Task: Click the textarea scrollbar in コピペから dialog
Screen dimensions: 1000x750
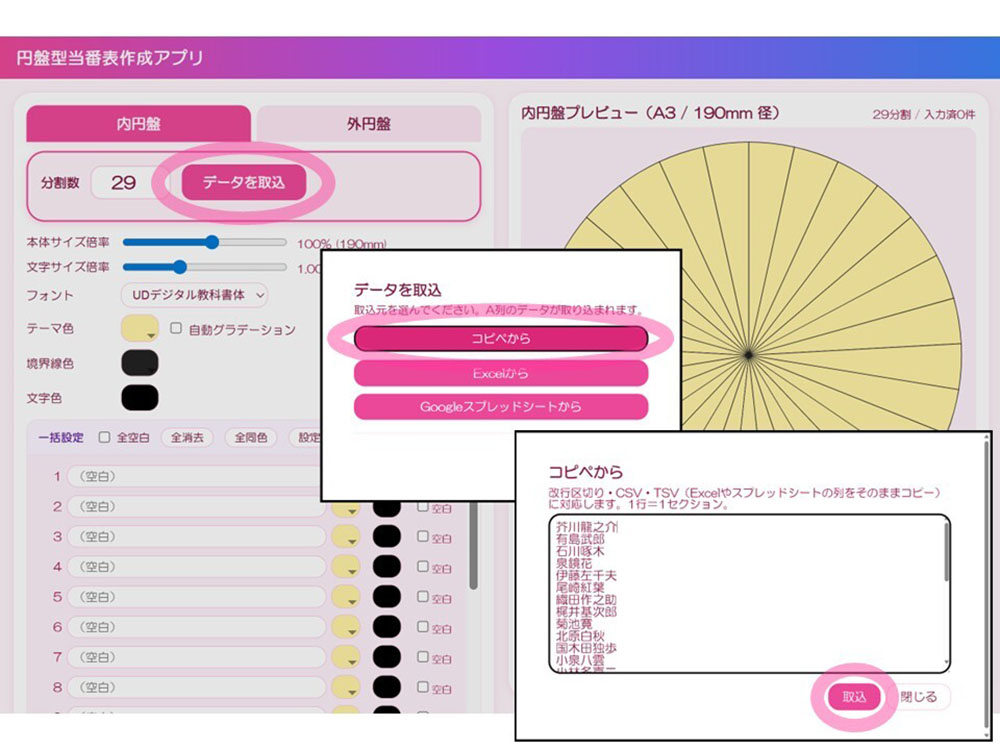Action: 946,552
